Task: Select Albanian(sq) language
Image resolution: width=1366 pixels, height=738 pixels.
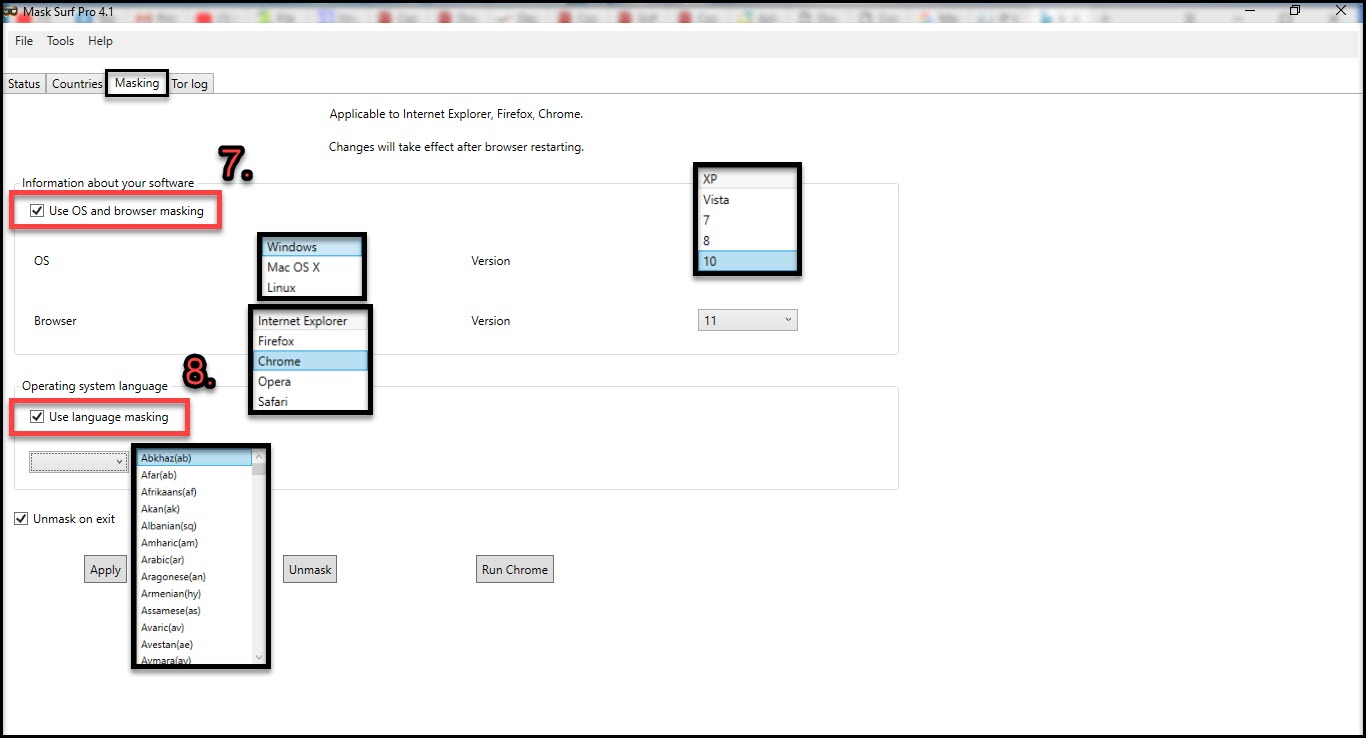Action: (x=194, y=526)
